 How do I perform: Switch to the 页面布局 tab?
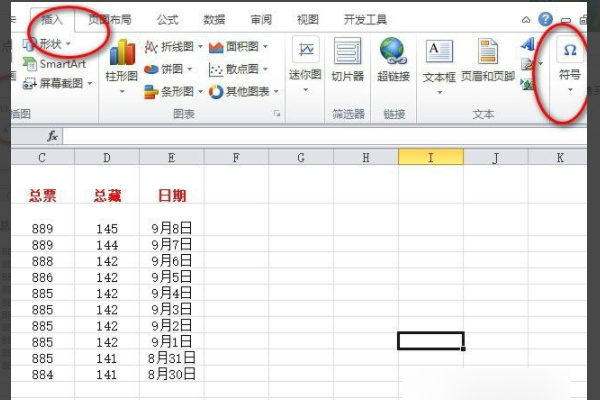pos(110,20)
